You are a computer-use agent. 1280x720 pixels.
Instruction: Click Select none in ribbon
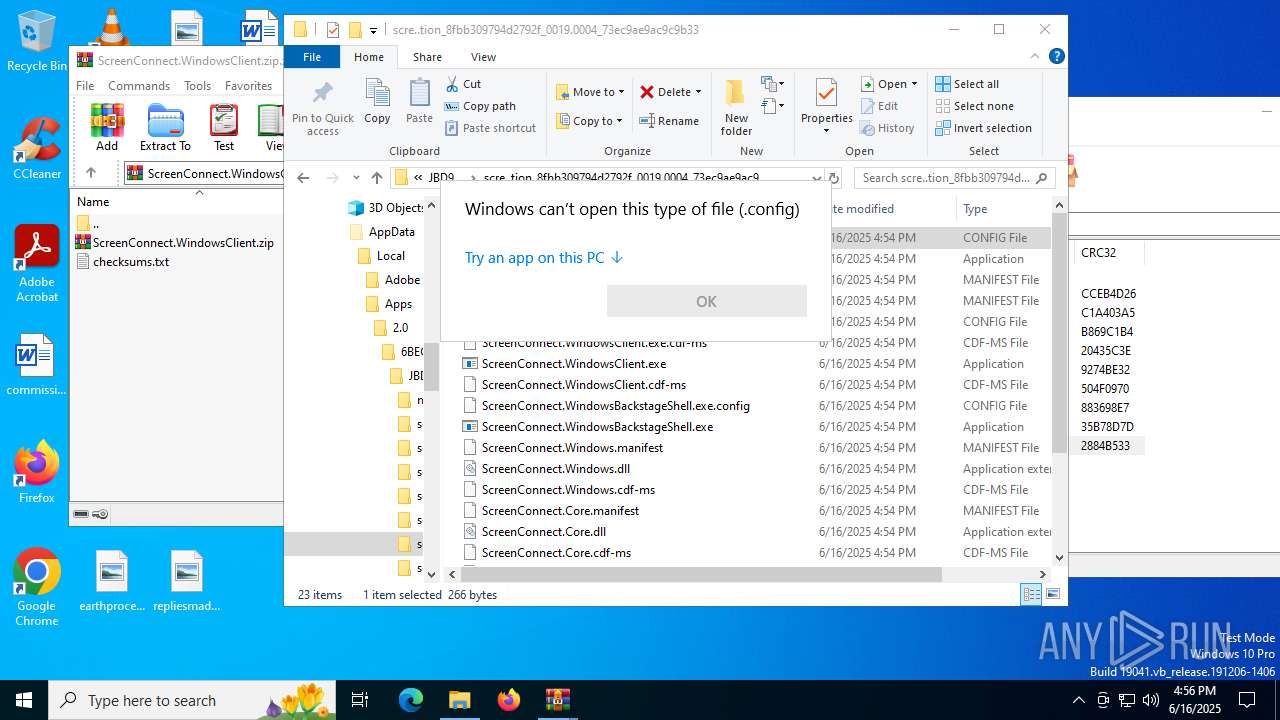coord(974,106)
